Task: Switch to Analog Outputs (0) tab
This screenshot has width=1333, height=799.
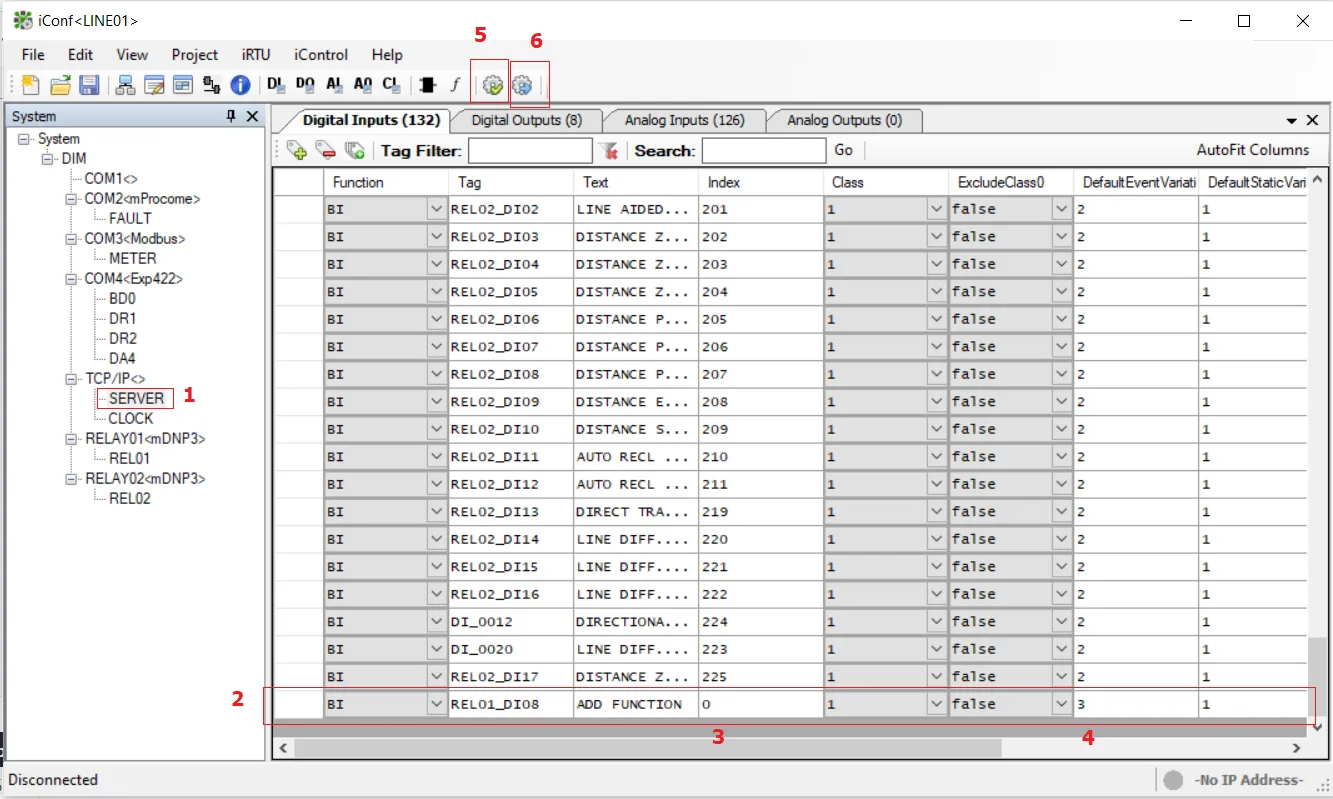Action: pos(845,120)
